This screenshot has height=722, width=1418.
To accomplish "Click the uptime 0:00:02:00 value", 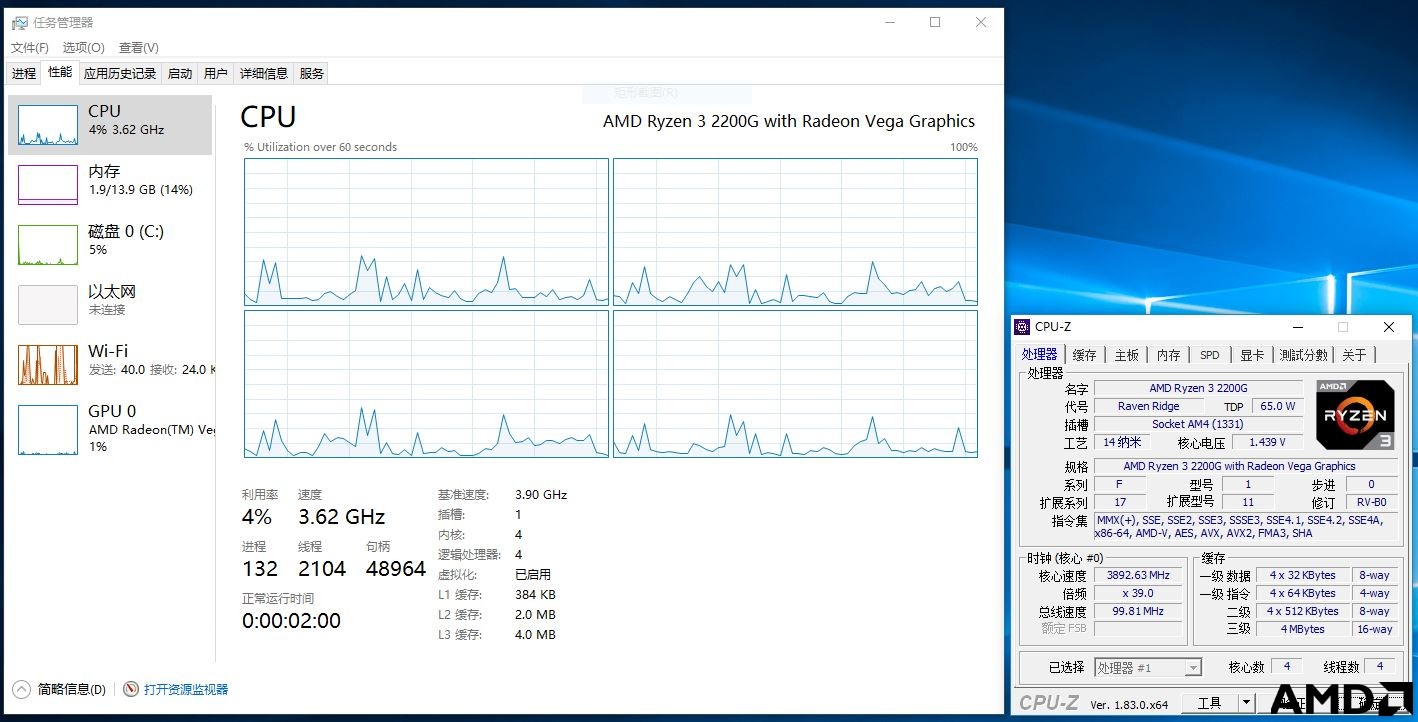I will pyautogui.click(x=291, y=621).
